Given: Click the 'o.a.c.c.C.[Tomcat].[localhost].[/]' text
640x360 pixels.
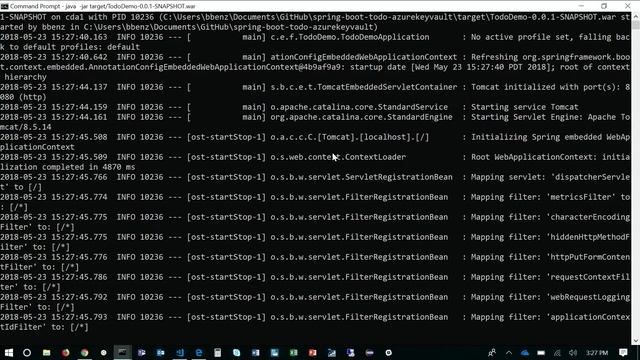Looking at the screenshot, I should [x=350, y=137].
